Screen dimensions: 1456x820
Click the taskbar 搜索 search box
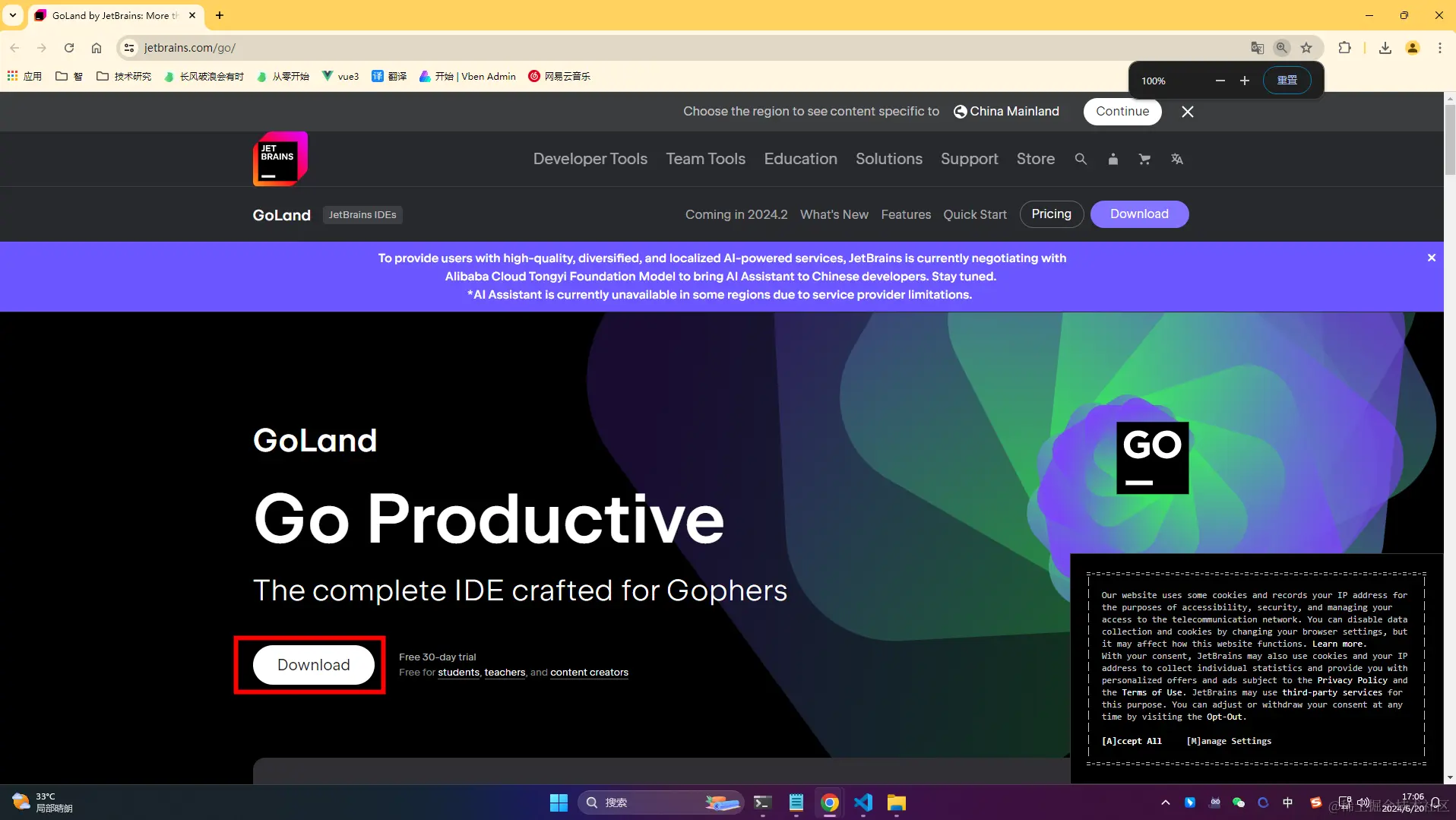[660, 803]
